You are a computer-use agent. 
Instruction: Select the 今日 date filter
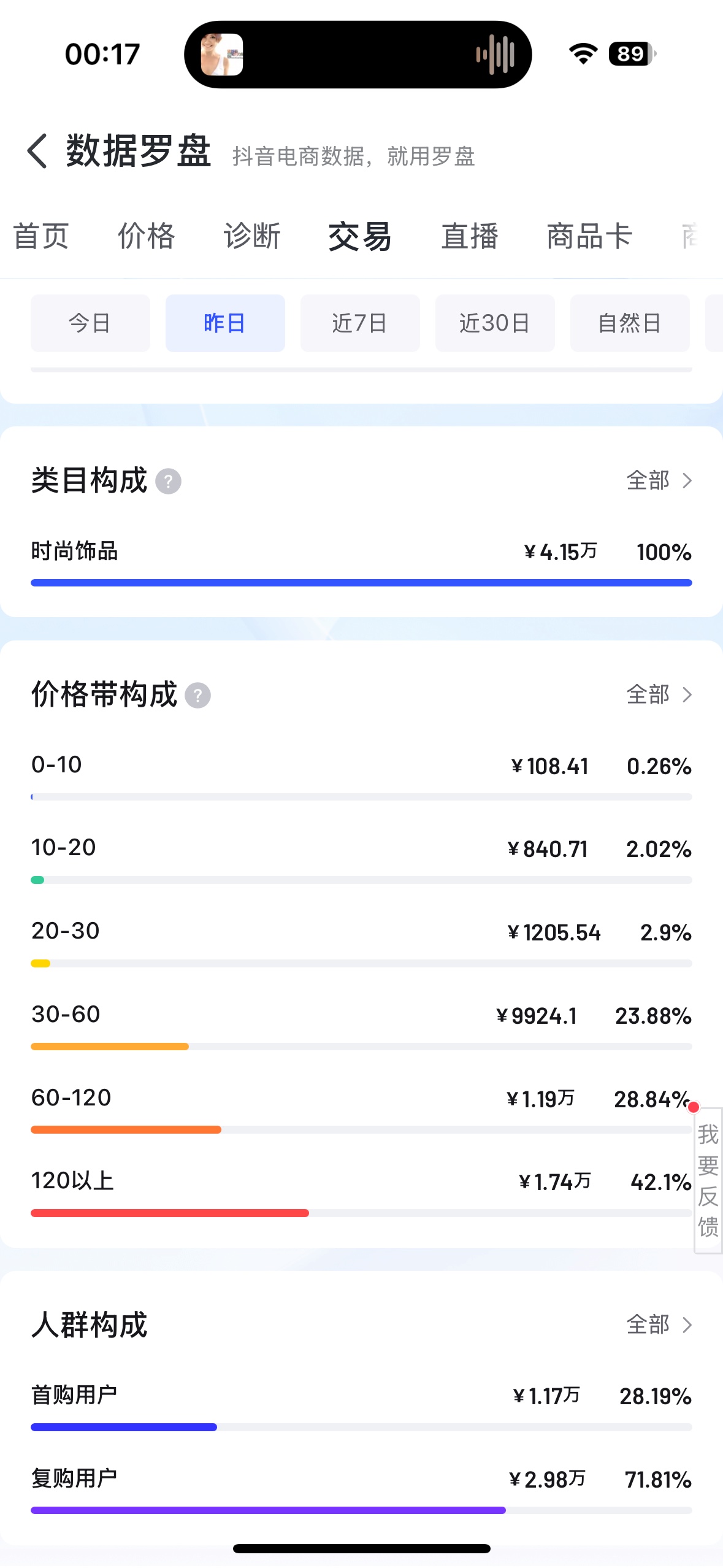pyautogui.click(x=90, y=323)
